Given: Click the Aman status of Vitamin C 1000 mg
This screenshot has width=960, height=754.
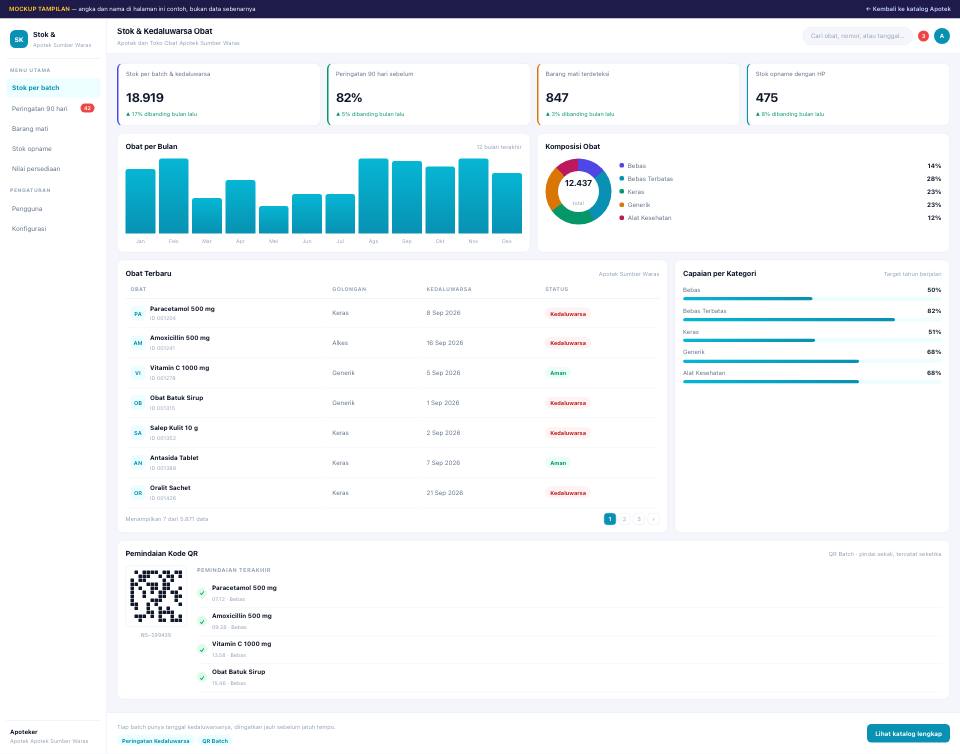Looking at the screenshot, I should [x=558, y=373].
